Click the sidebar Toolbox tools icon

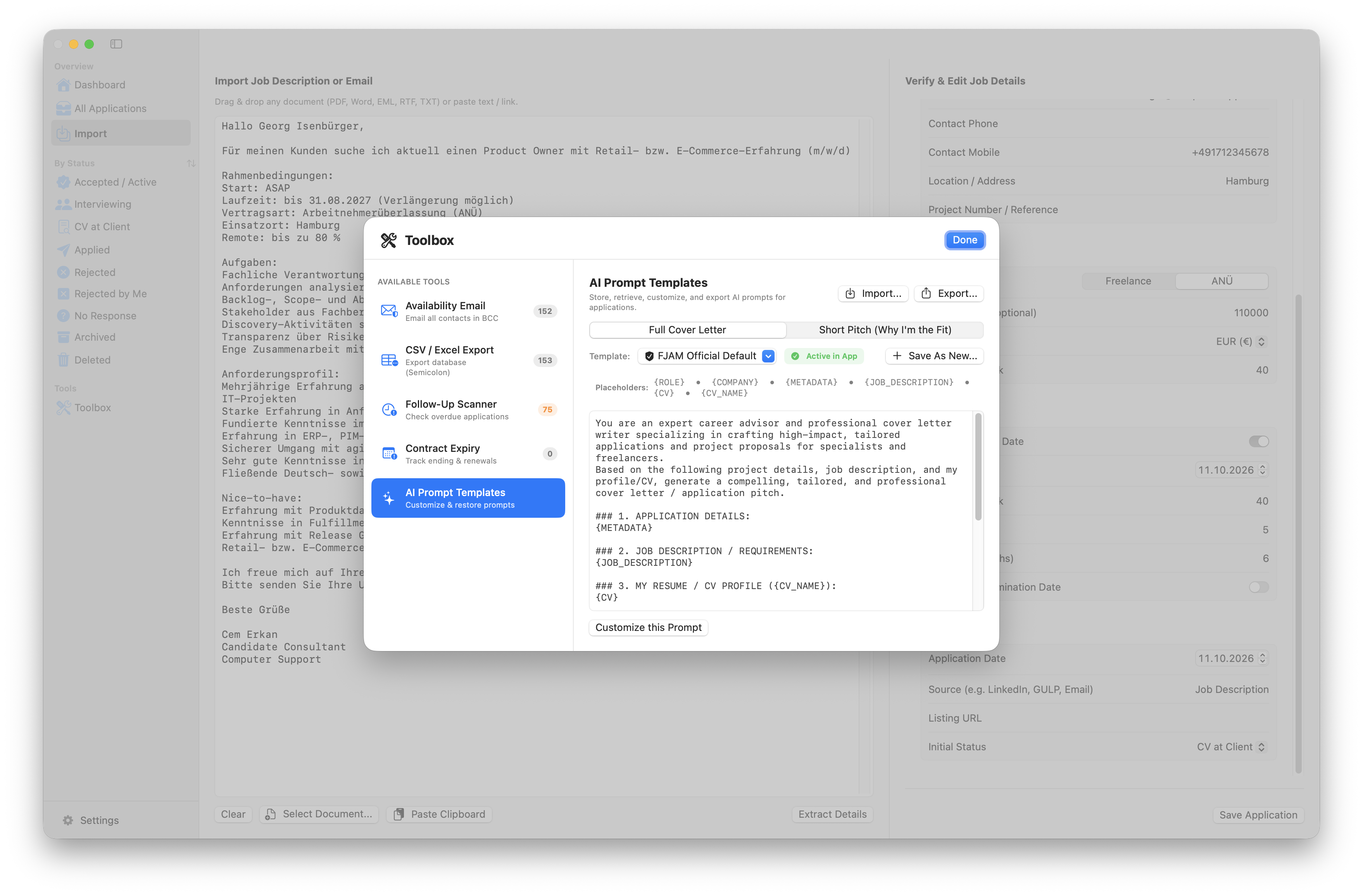tap(64, 408)
